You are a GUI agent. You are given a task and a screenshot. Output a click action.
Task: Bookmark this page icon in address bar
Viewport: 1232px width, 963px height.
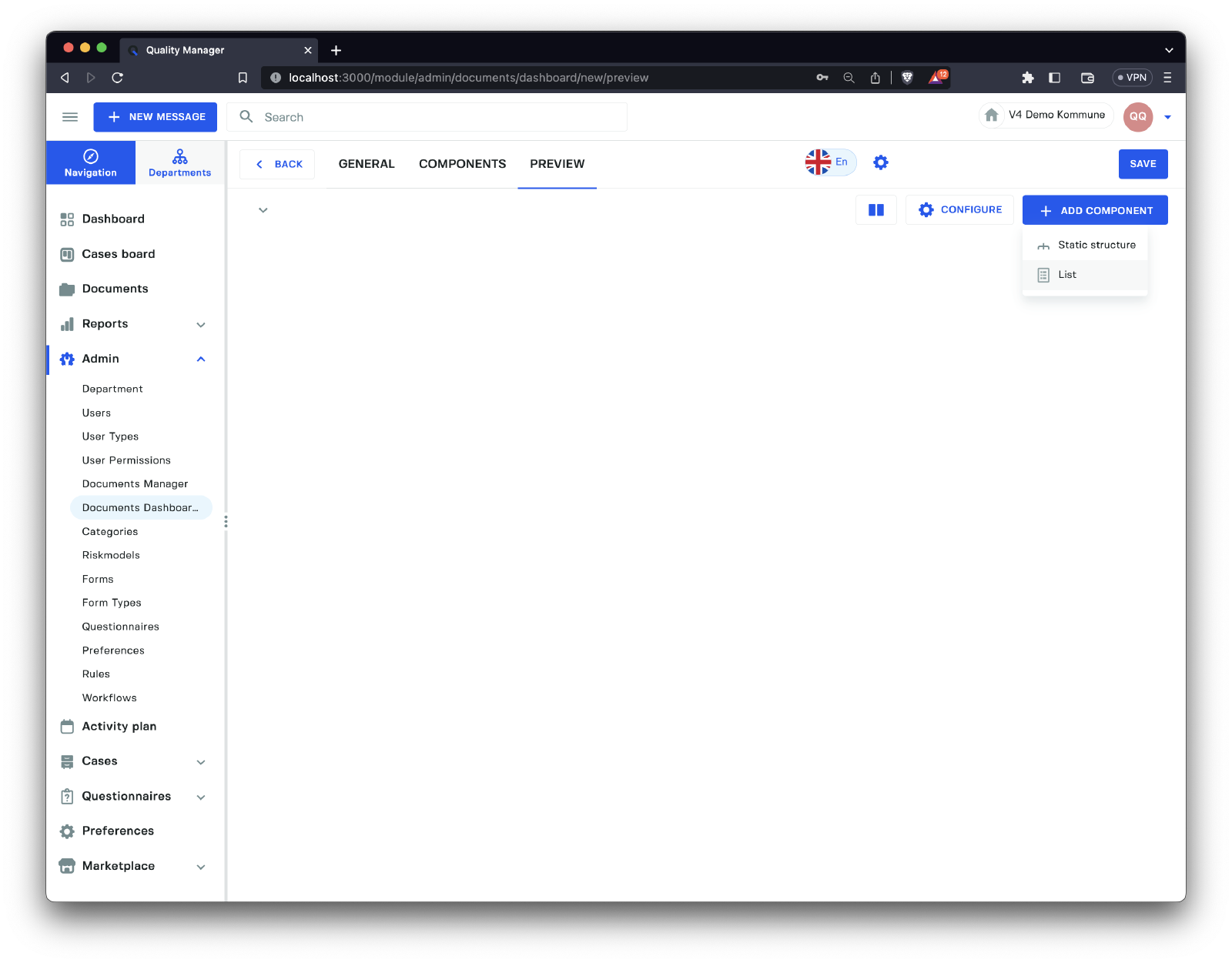[x=243, y=78]
